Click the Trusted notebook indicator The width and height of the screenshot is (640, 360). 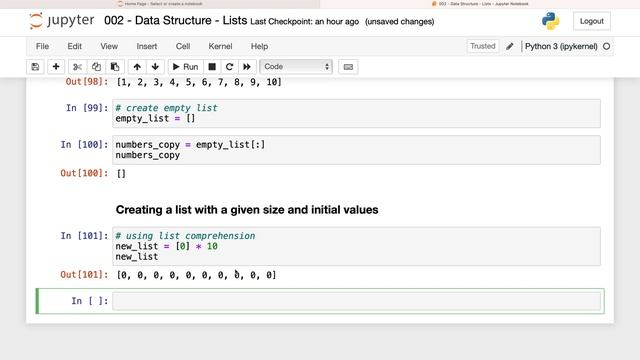pos(482,46)
